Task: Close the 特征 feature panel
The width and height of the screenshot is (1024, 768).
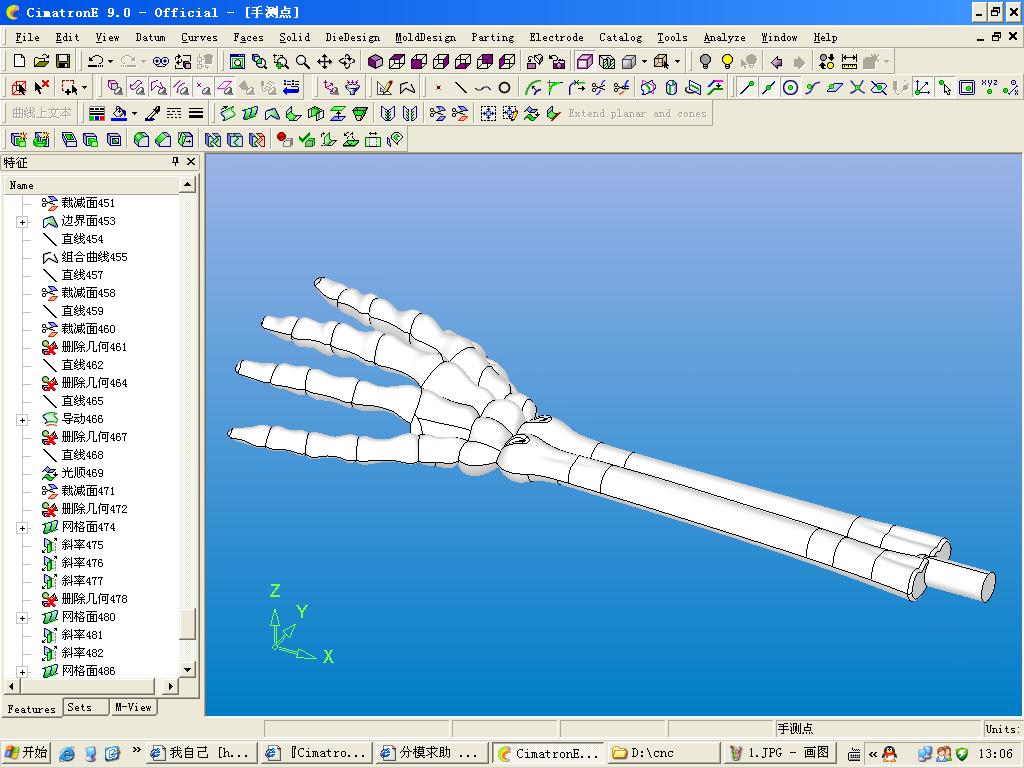Action: click(x=191, y=161)
